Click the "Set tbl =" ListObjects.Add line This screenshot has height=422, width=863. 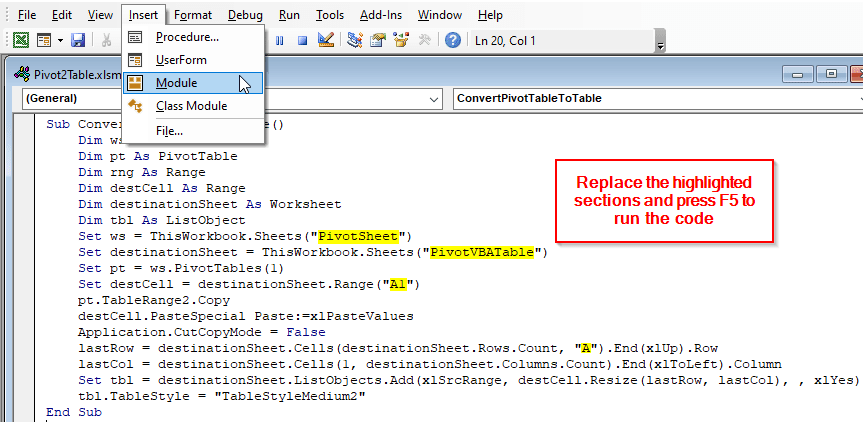(x=468, y=380)
